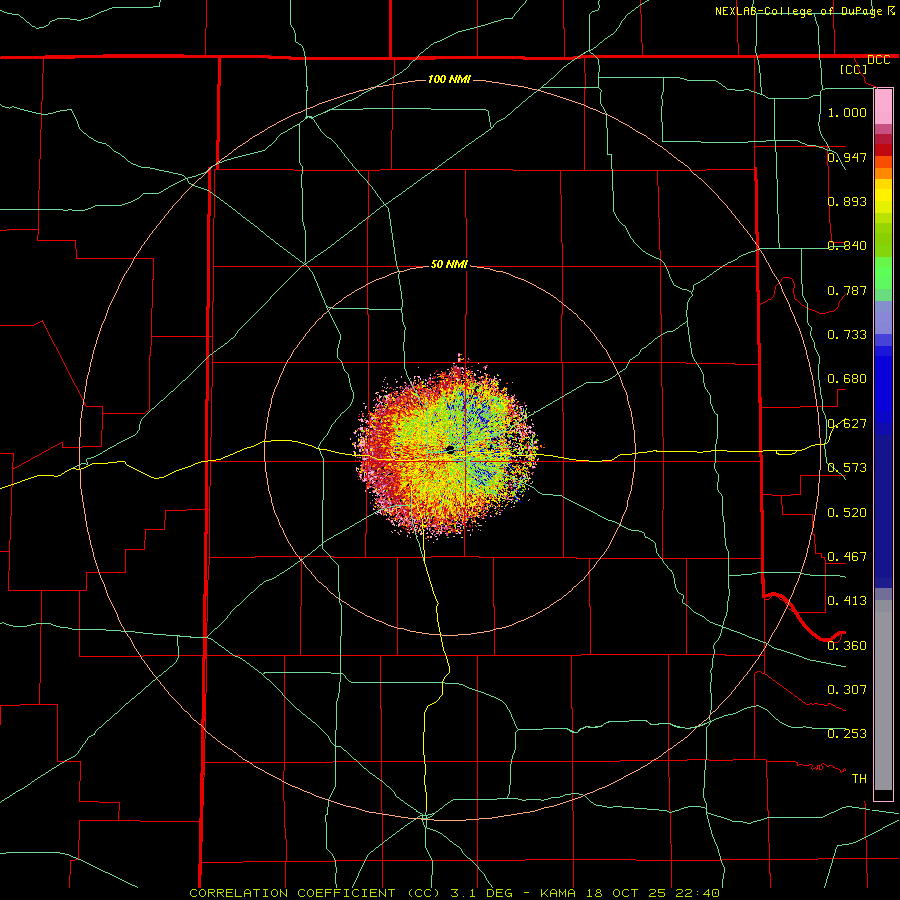Click the 0.680 legend value
This screenshot has width=900, height=900.
tap(847, 378)
